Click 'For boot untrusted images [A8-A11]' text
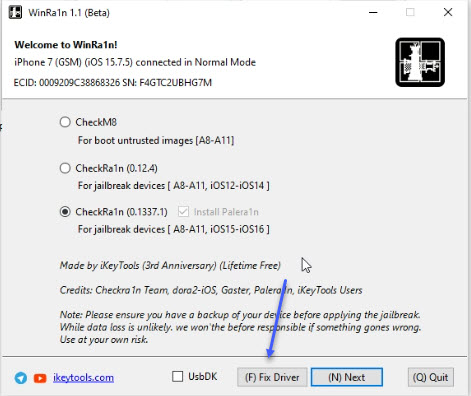 click(156, 140)
